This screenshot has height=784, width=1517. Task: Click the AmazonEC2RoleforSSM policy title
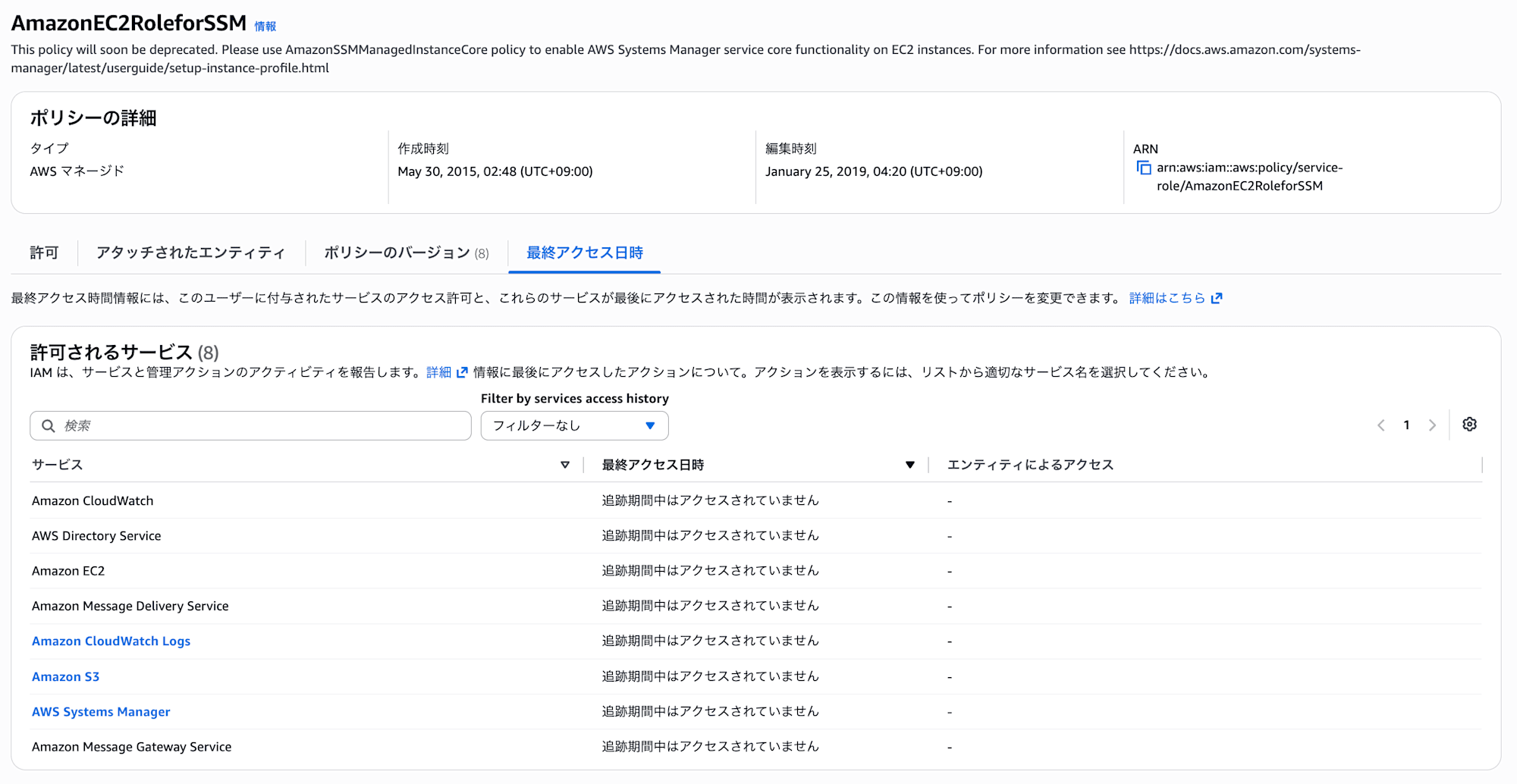point(129,24)
